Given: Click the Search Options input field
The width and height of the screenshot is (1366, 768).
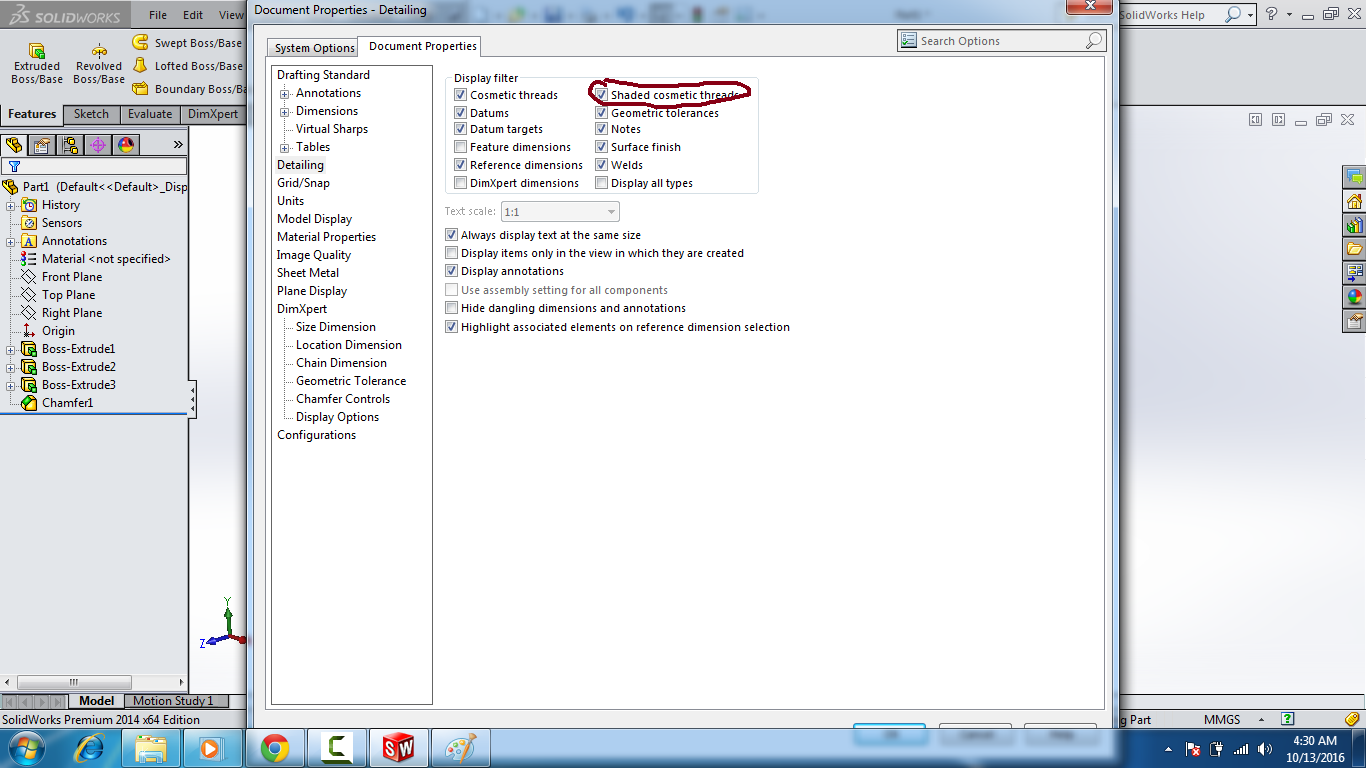Looking at the screenshot, I should tap(1001, 41).
